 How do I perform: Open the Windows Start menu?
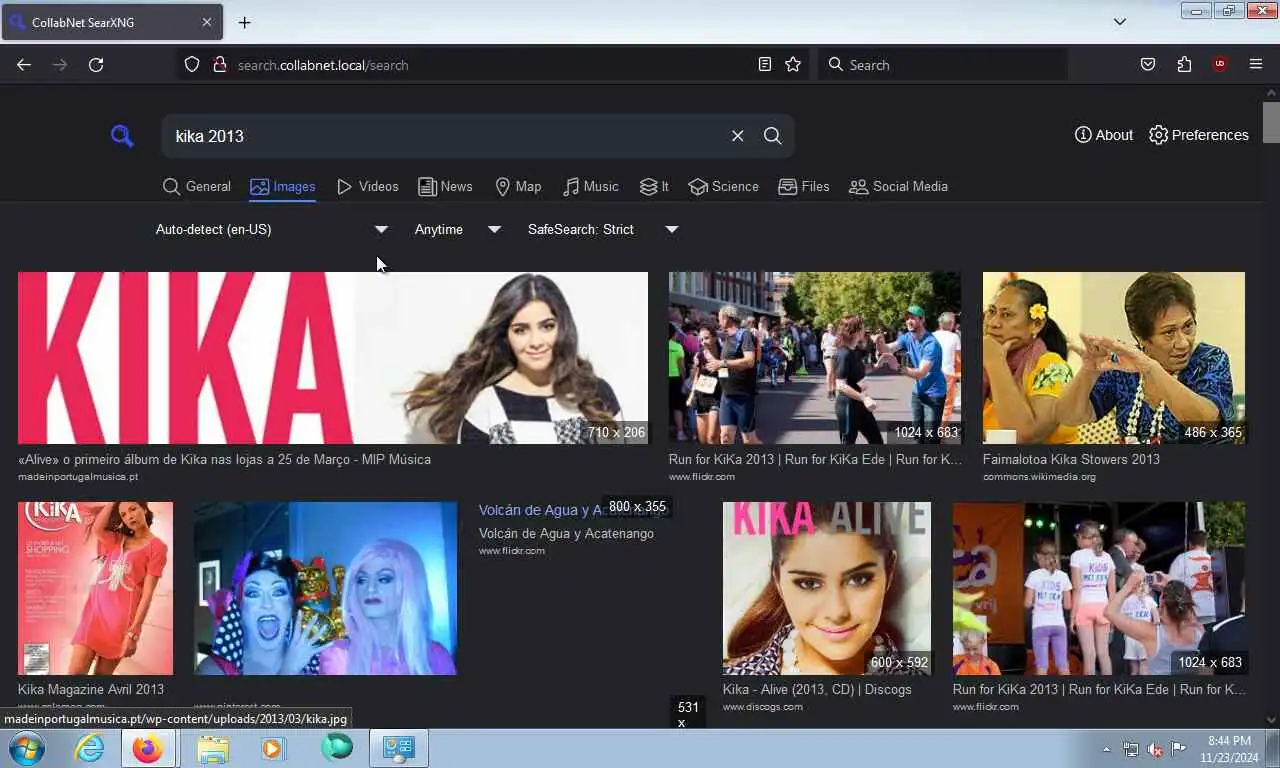tap(25, 748)
